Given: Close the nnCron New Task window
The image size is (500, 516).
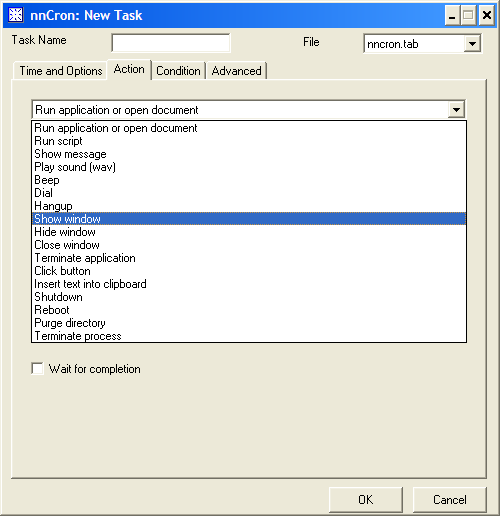Looking at the screenshot, I should (487, 15).
